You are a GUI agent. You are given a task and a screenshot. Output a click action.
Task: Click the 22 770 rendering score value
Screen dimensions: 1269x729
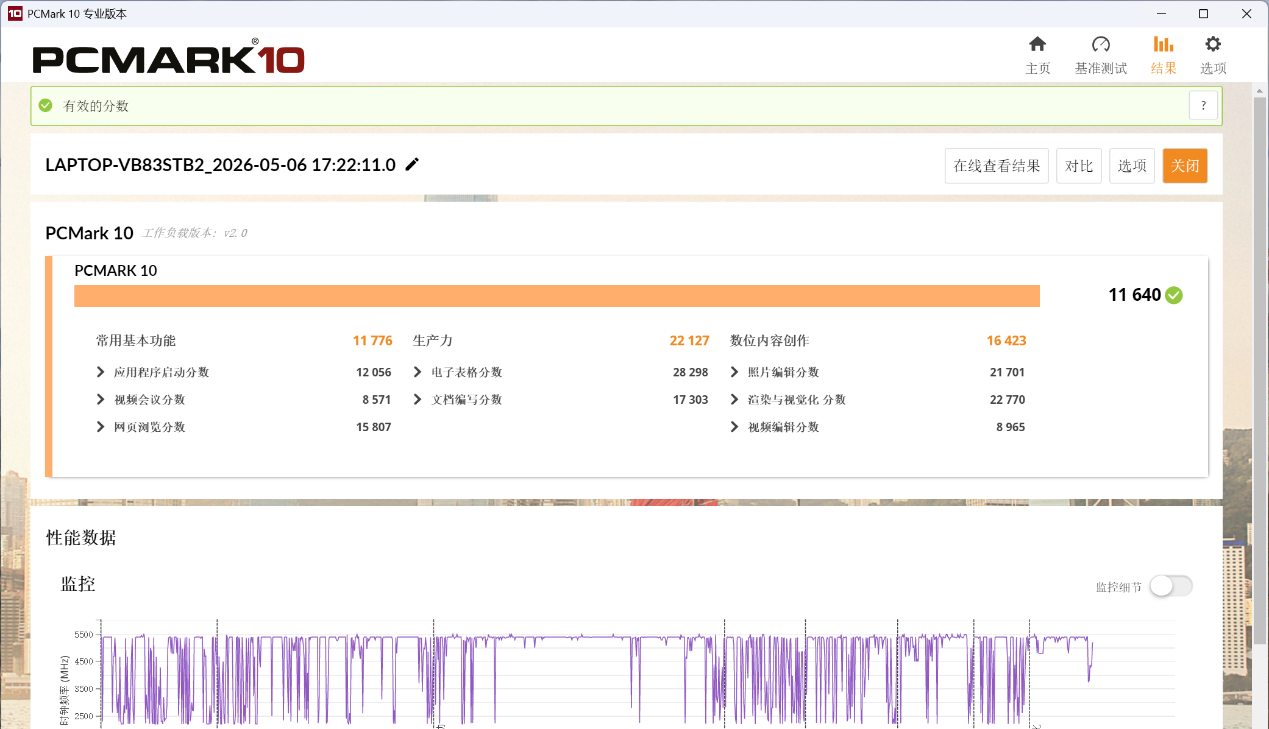(1007, 399)
